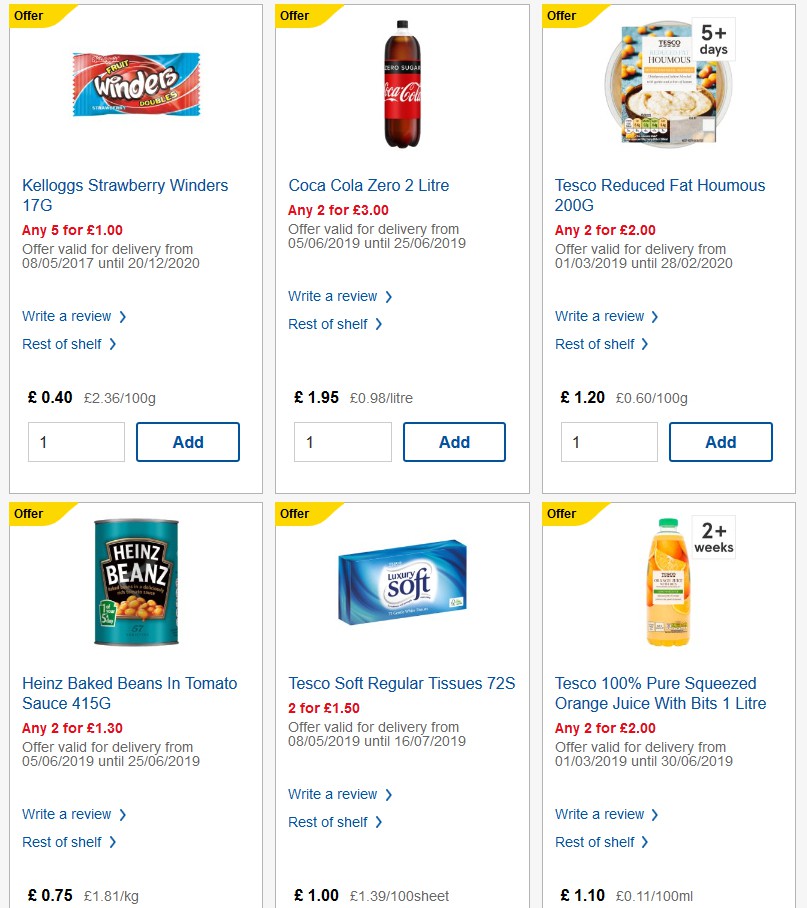807x908 pixels.
Task: View Rest of shelf for Heinz Baked Beans
Action: click(64, 842)
